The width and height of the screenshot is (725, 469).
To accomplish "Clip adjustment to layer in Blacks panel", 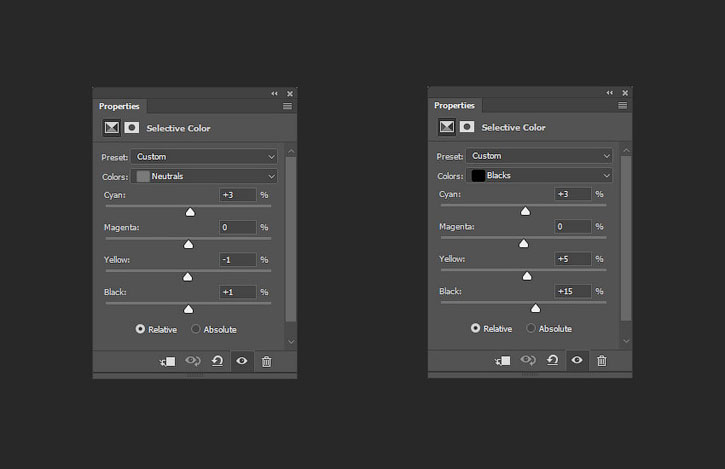I will [x=502, y=360].
